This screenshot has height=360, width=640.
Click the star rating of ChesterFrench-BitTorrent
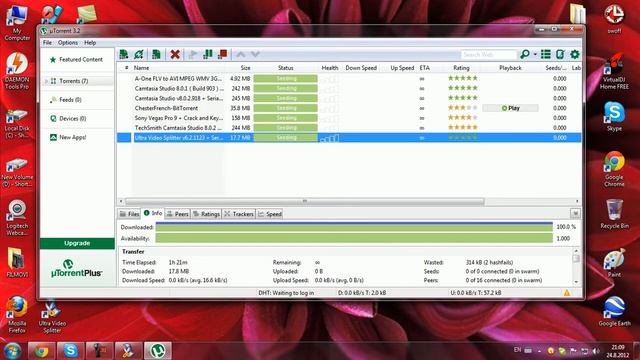[x=463, y=108]
